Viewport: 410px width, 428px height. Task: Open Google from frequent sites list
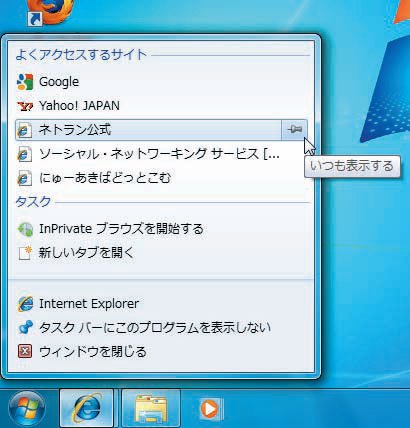(x=161, y=82)
